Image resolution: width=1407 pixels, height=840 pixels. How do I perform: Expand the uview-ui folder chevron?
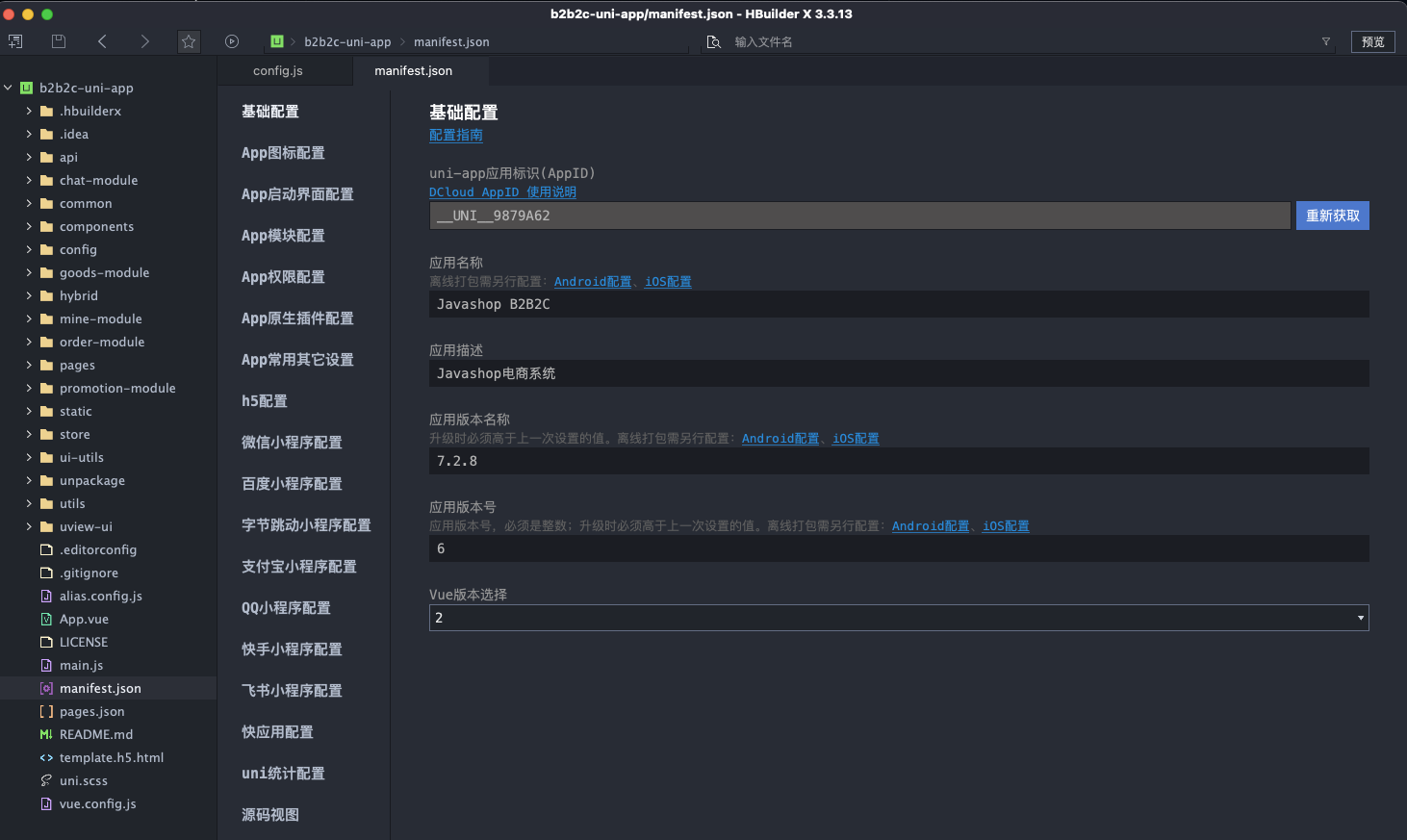[x=29, y=526]
